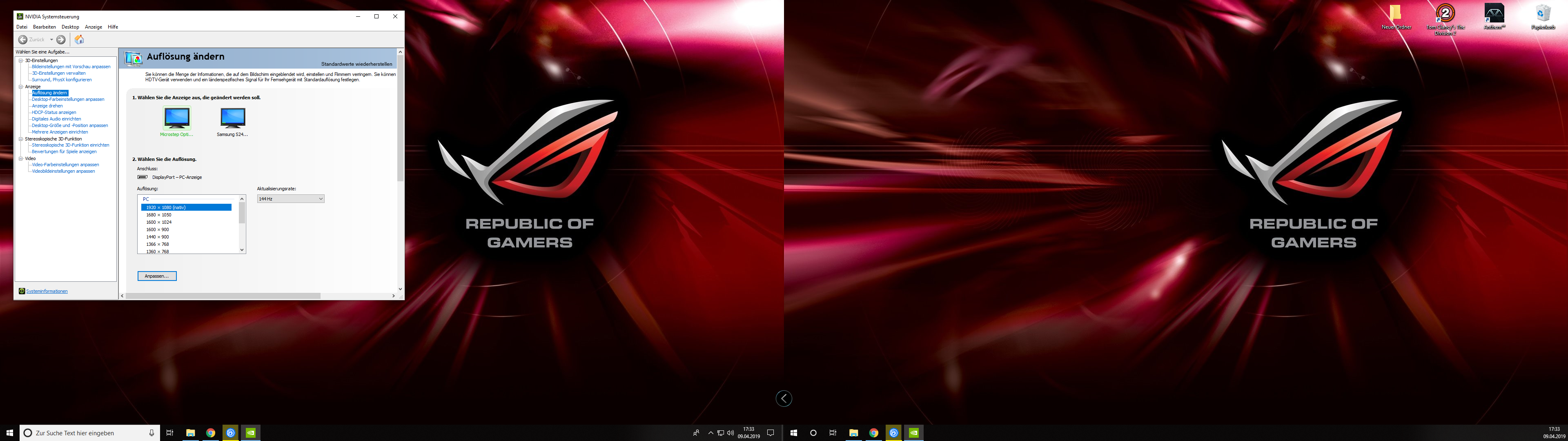The image size is (1568, 441).
Task: Click the Home icon in NVIDIA toolbar
Action: coord(79,40)
